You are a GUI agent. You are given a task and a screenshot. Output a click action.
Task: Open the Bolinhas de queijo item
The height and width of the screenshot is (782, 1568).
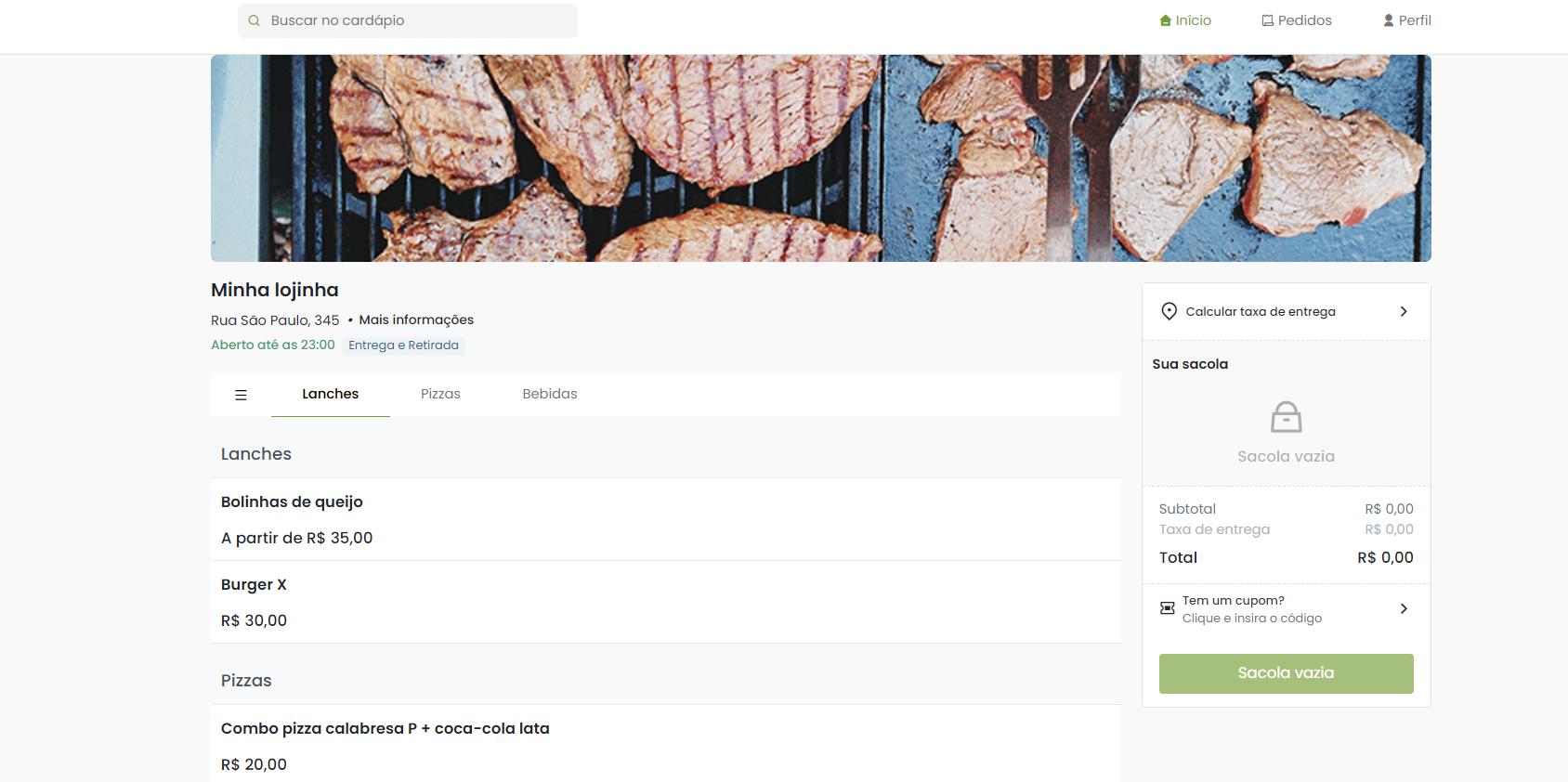pos(666,519)
